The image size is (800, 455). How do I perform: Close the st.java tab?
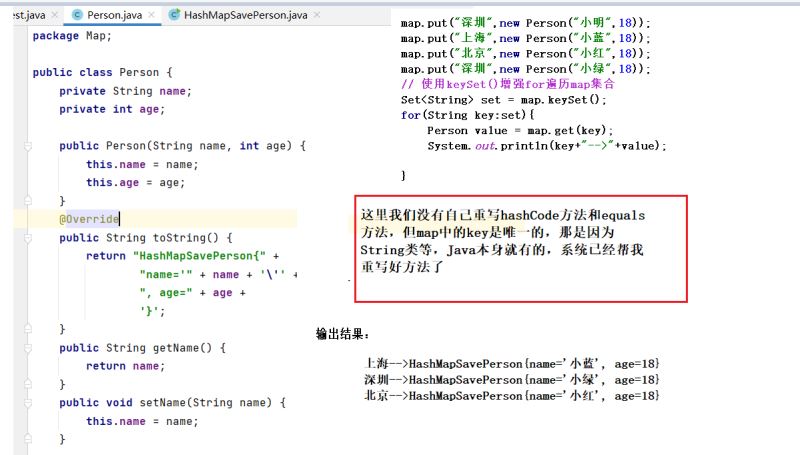[x=55, y=15]
